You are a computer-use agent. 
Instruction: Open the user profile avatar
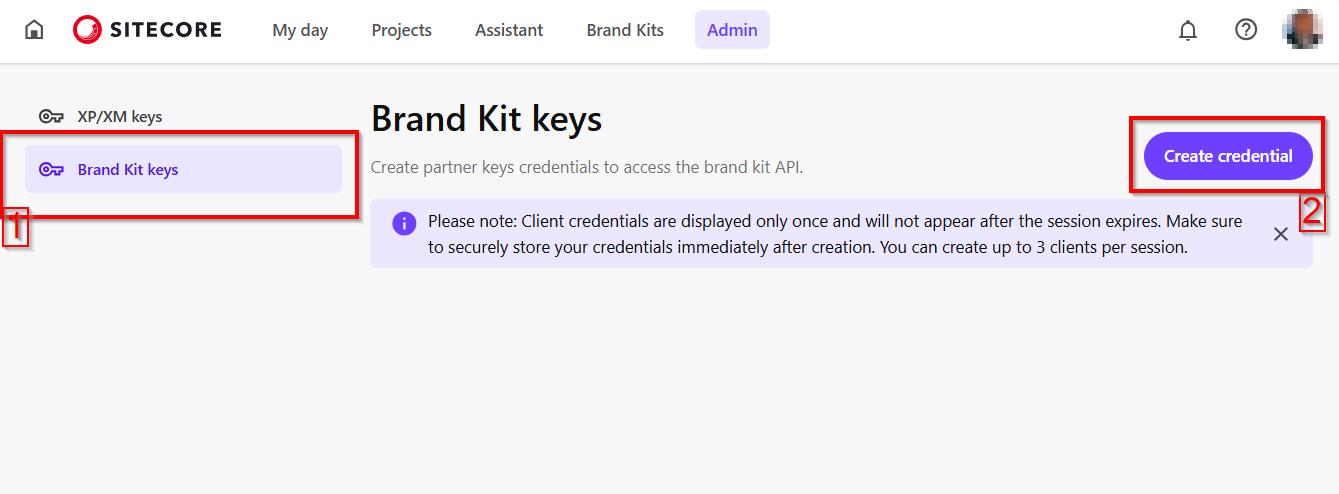[x=1302, y=30]
